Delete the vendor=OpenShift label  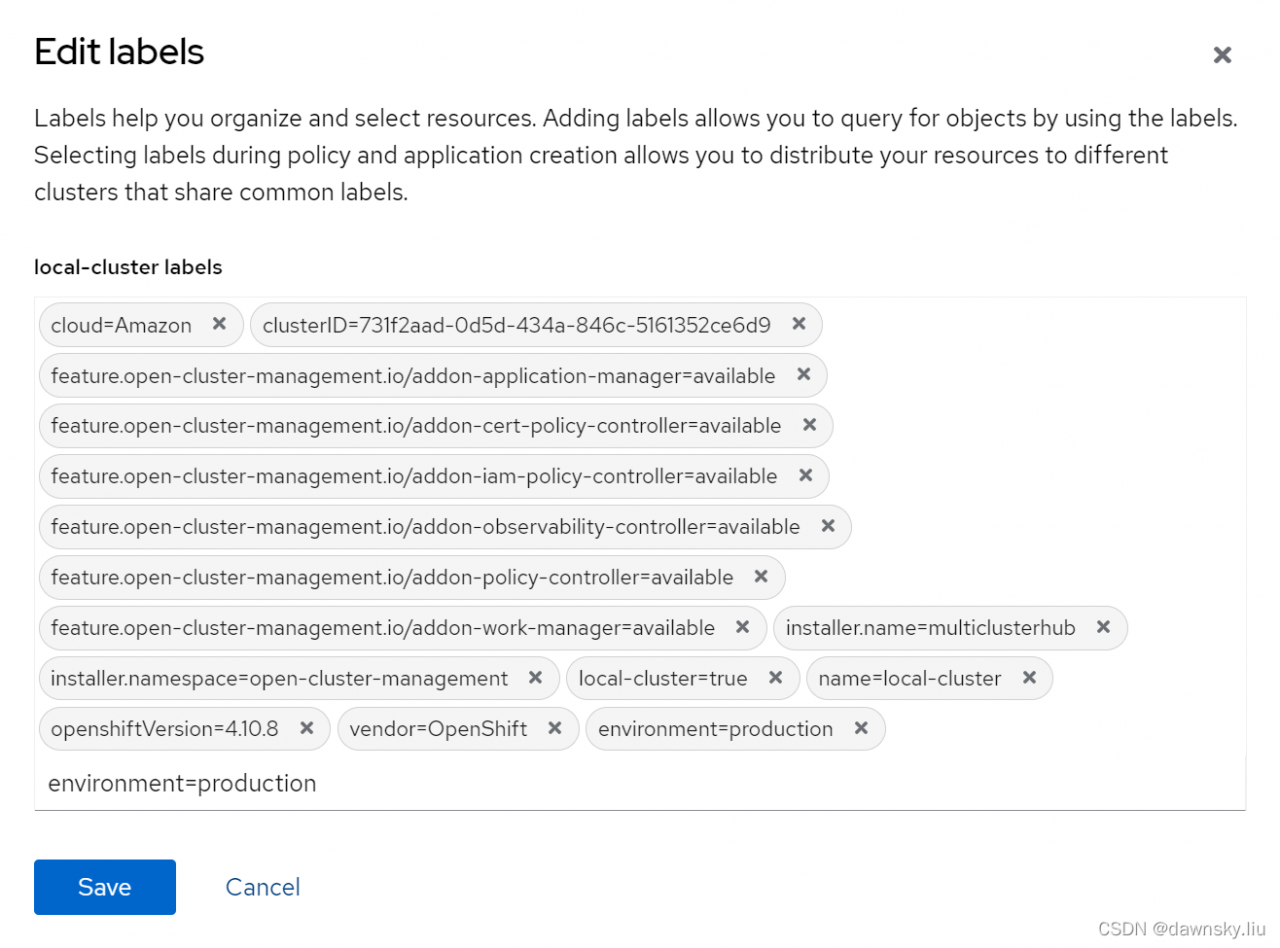pos(555,729)
